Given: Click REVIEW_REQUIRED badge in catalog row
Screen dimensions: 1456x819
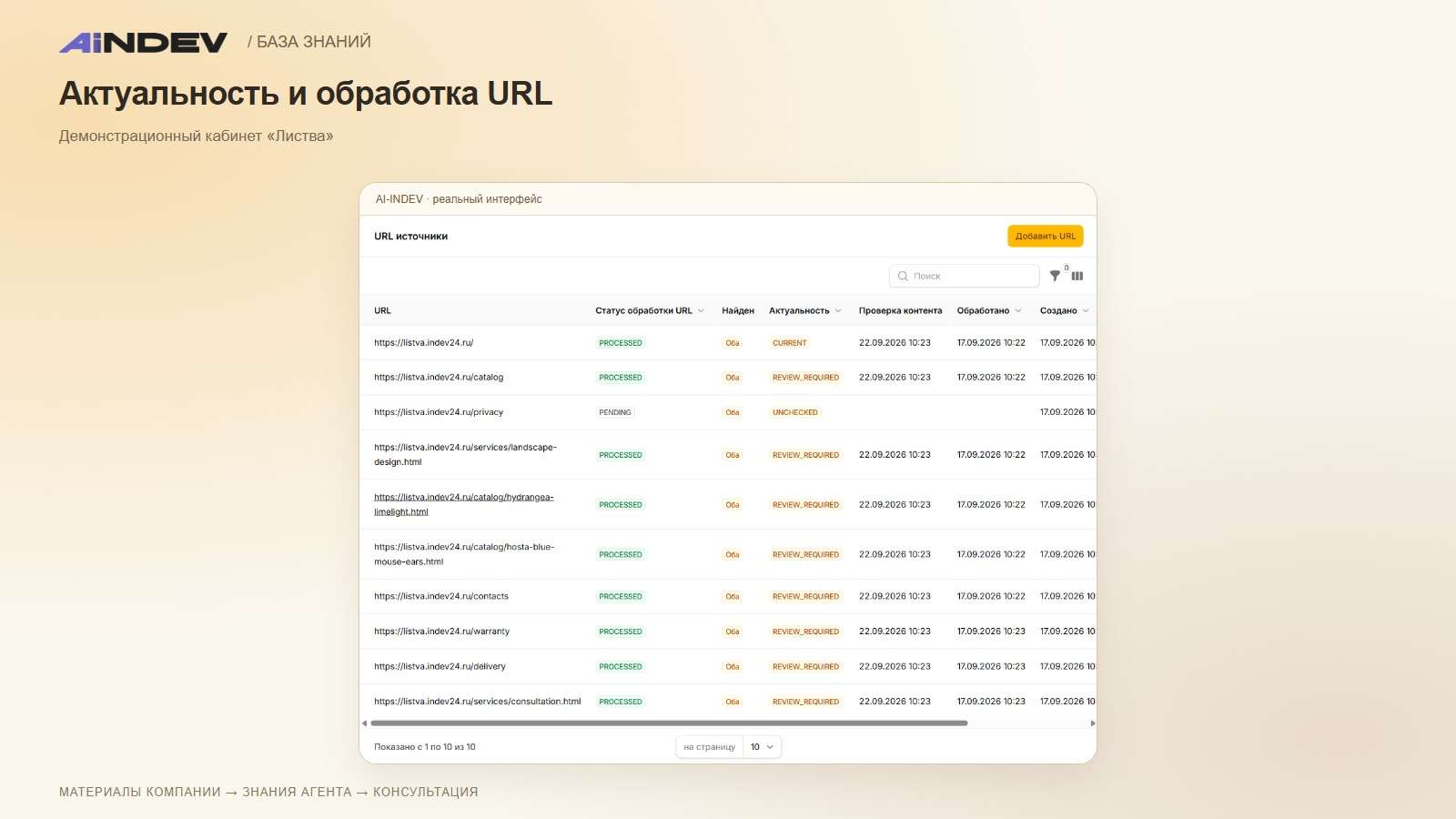Looking at the screenshot, I should click(805, 378).
